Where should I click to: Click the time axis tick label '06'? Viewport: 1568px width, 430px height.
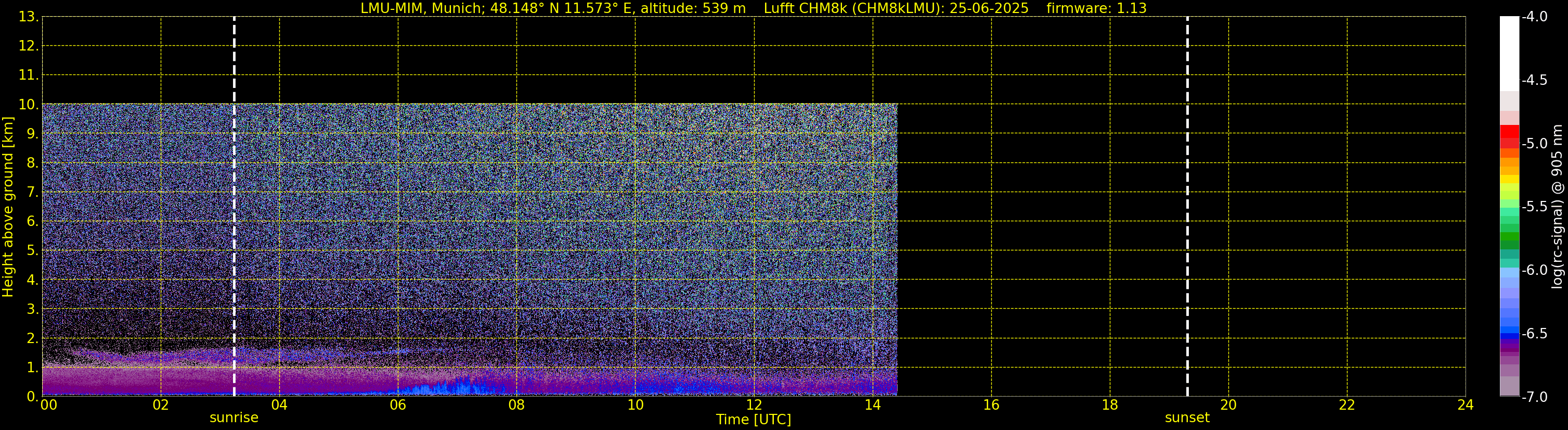398,405
